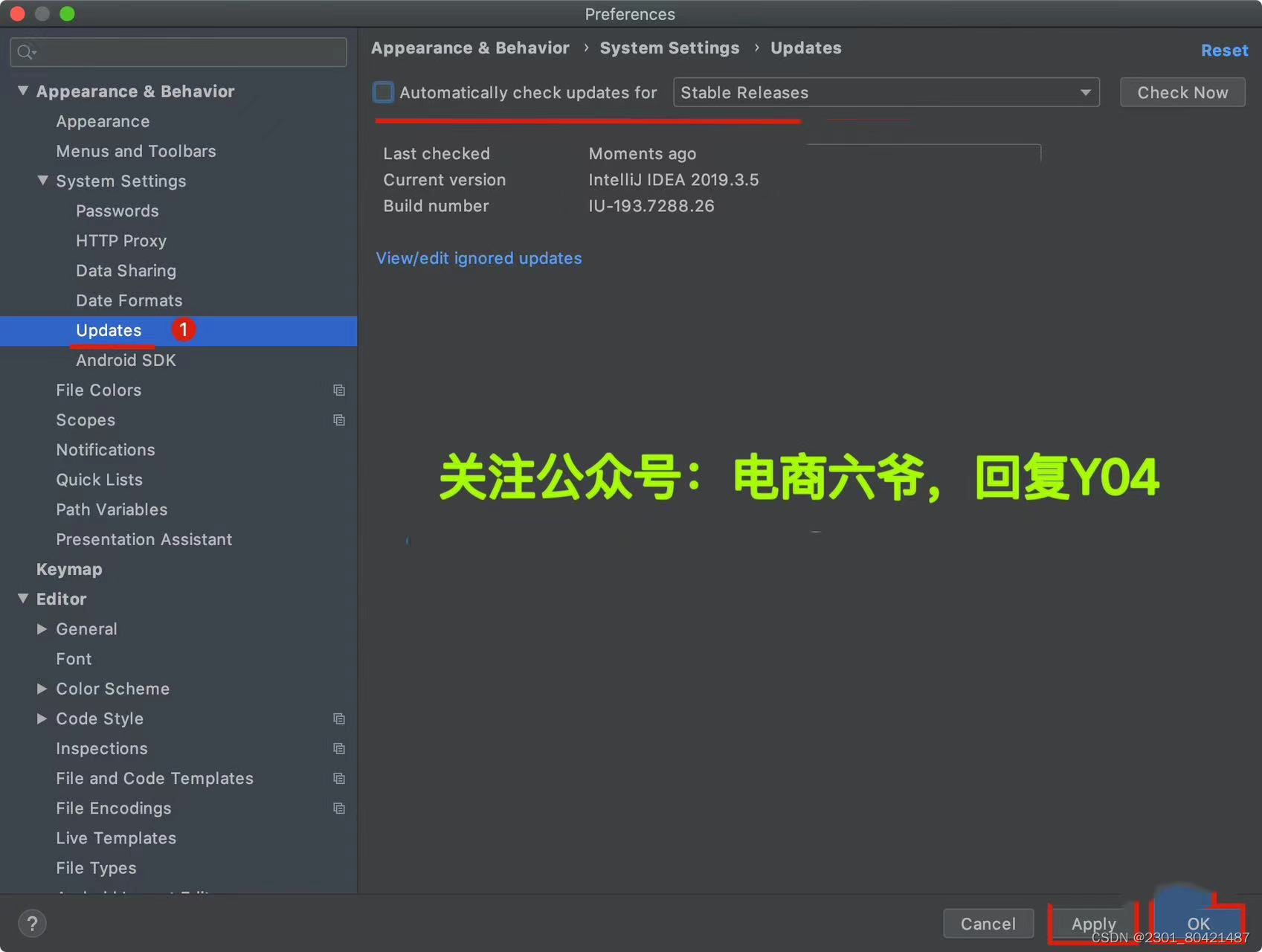Click the copy icon beside Code Style
This screenshot has width=1262, height=952.
click(339, 718)
